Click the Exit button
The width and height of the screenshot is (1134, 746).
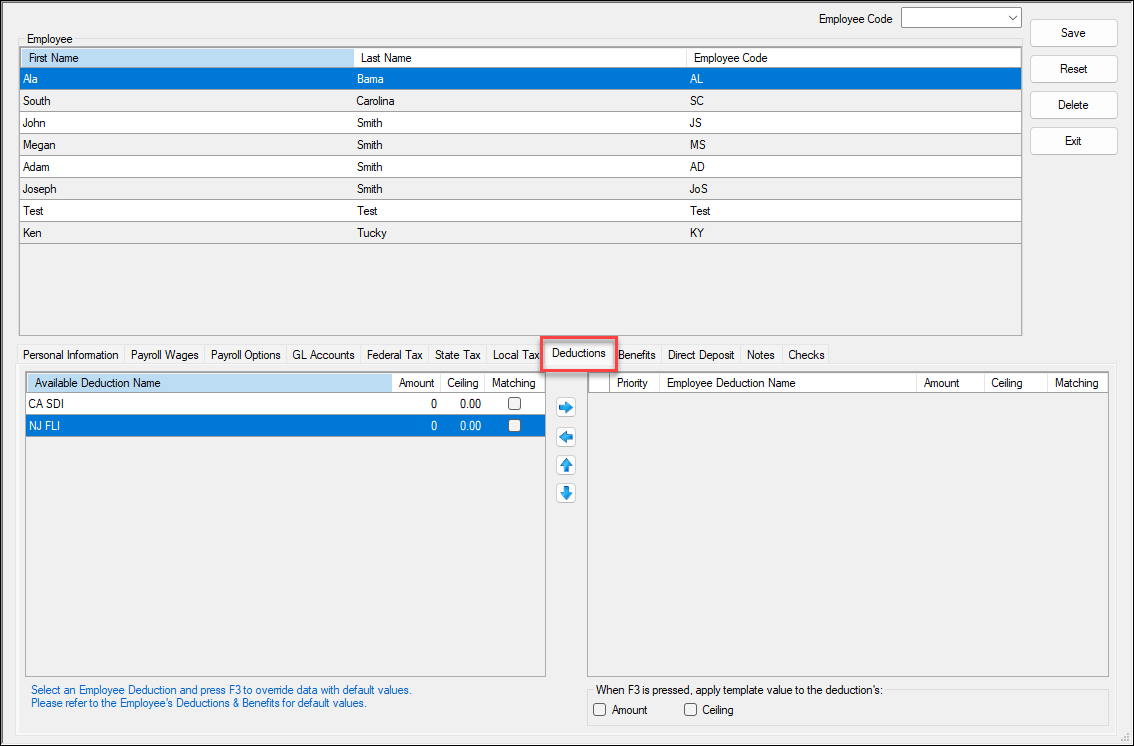pyautogui.click(x=1073, y=141)
